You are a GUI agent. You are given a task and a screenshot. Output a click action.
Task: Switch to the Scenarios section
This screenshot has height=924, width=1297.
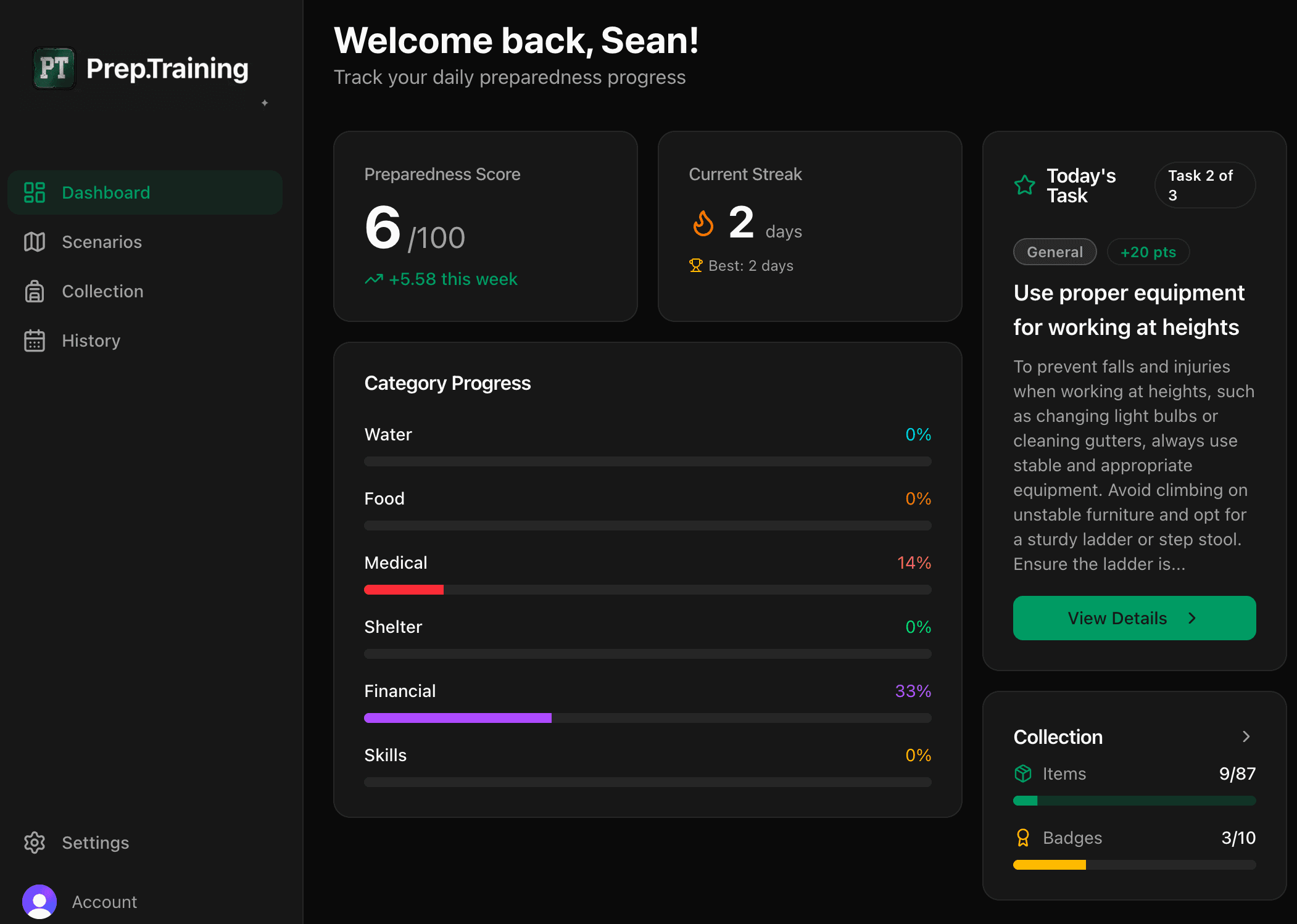coord(102,242)
